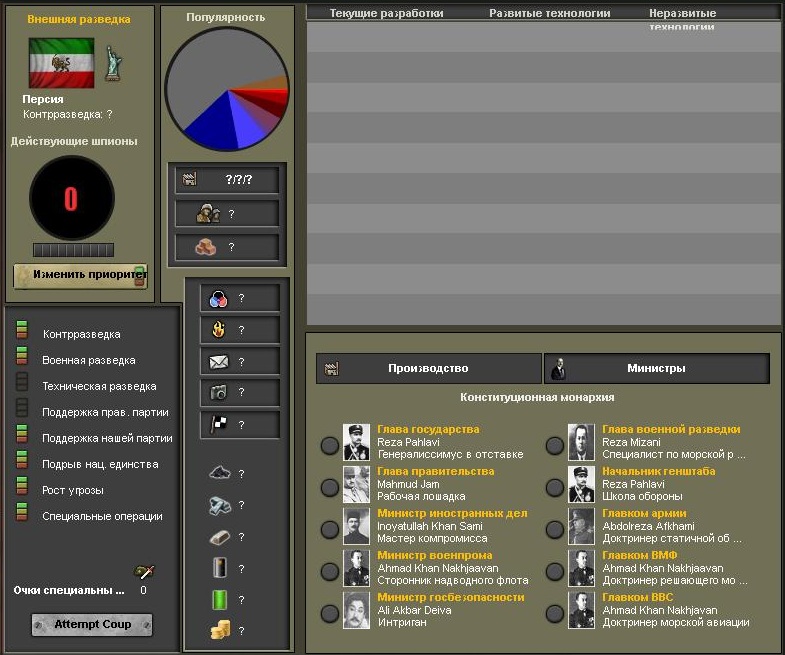
Task: Click the camera icon in the info column
Action: tap(218, 393)
